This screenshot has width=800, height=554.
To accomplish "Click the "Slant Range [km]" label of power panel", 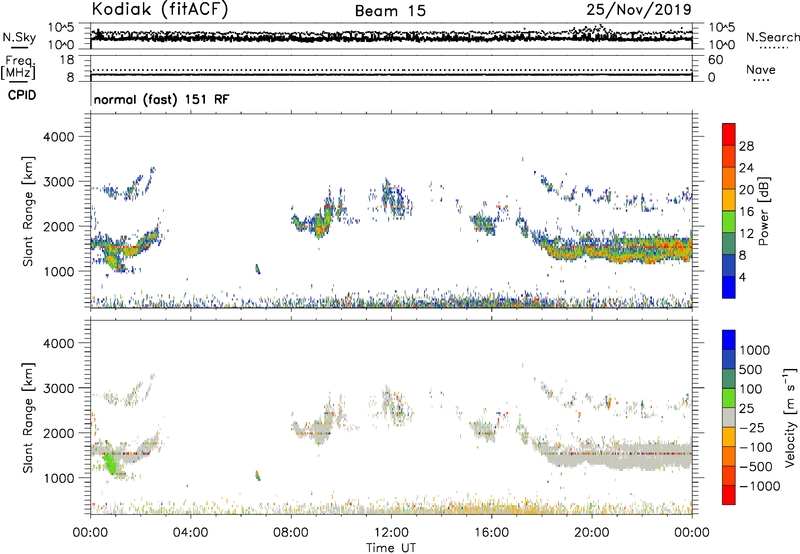I will click(x=28, y=211).
